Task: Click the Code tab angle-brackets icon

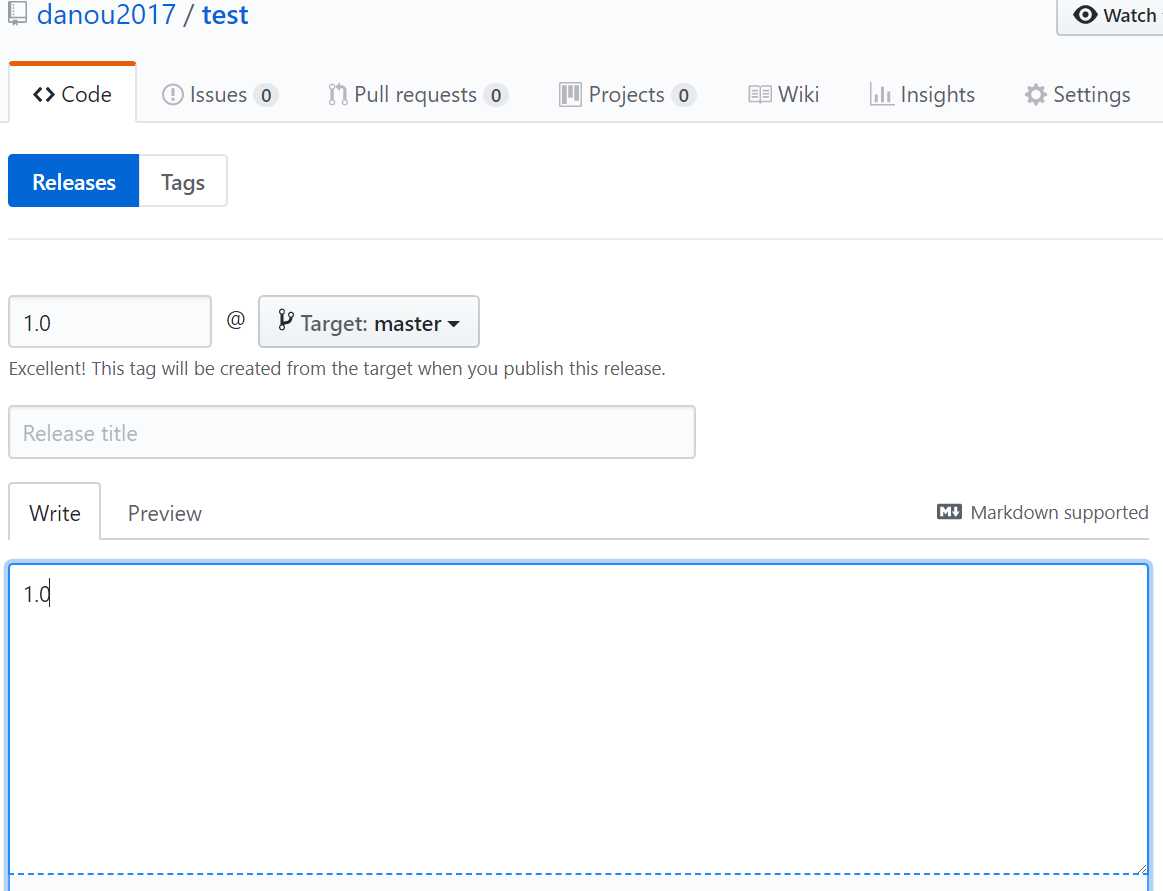Action: coord(44,94)
